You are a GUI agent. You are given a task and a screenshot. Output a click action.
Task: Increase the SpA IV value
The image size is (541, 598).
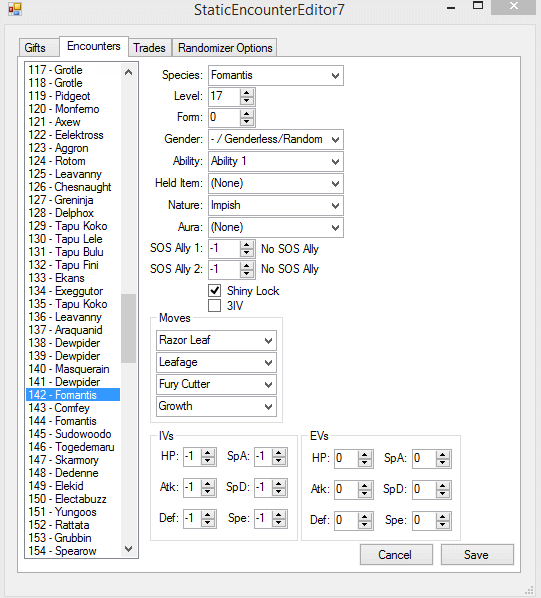tap(279, 453)
